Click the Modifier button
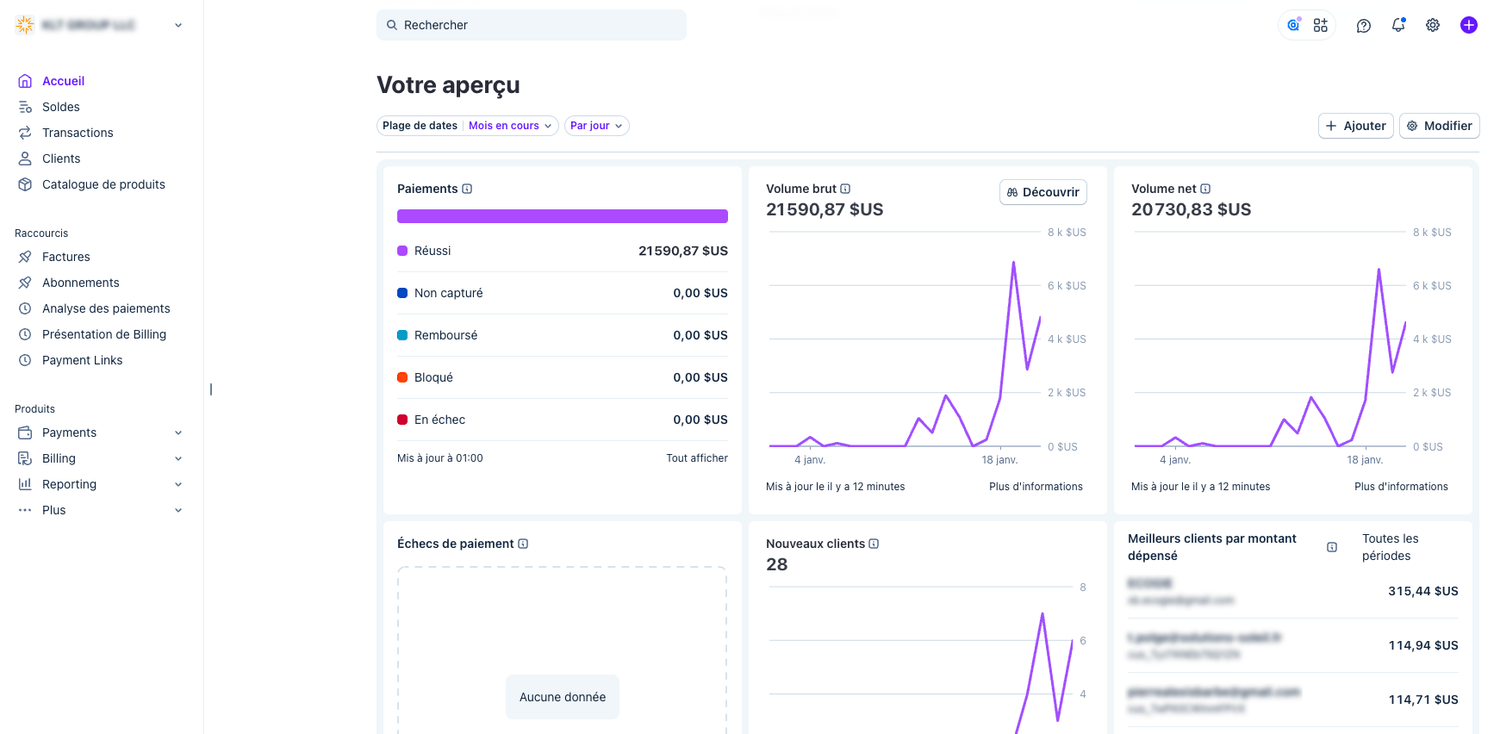Image resolution: width=1500 pixels, height=734 pixels. [1439, 126]
